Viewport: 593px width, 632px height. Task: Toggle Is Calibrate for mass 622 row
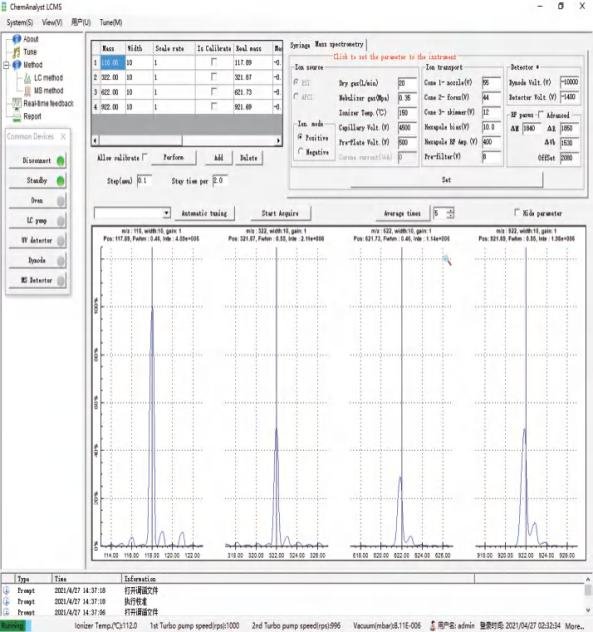click(x=214, y=91)
